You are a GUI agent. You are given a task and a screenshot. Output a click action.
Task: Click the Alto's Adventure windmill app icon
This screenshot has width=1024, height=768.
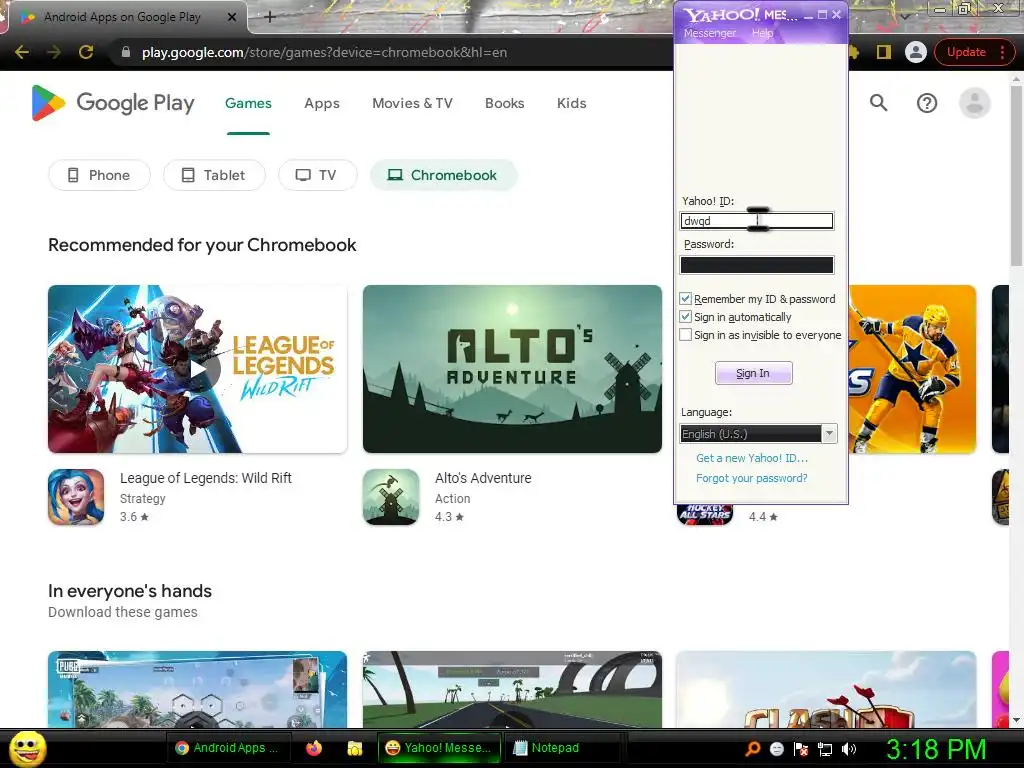click(x=391, y=497)
